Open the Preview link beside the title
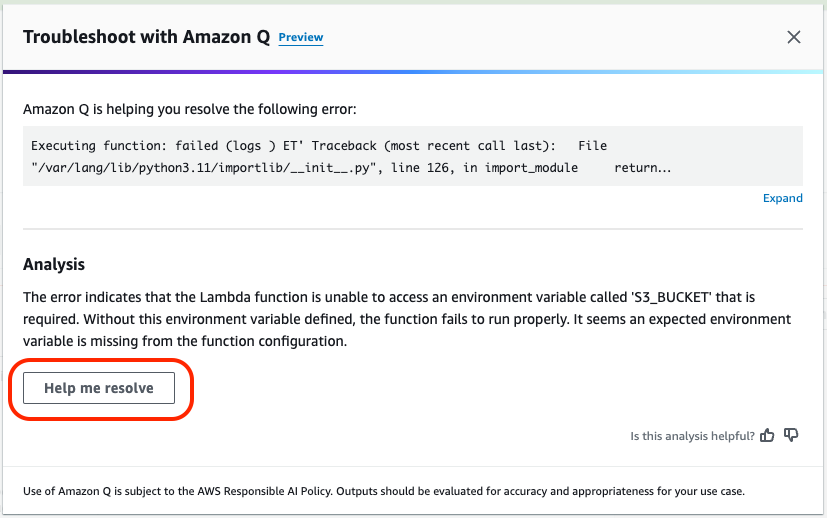 point(301,37)
